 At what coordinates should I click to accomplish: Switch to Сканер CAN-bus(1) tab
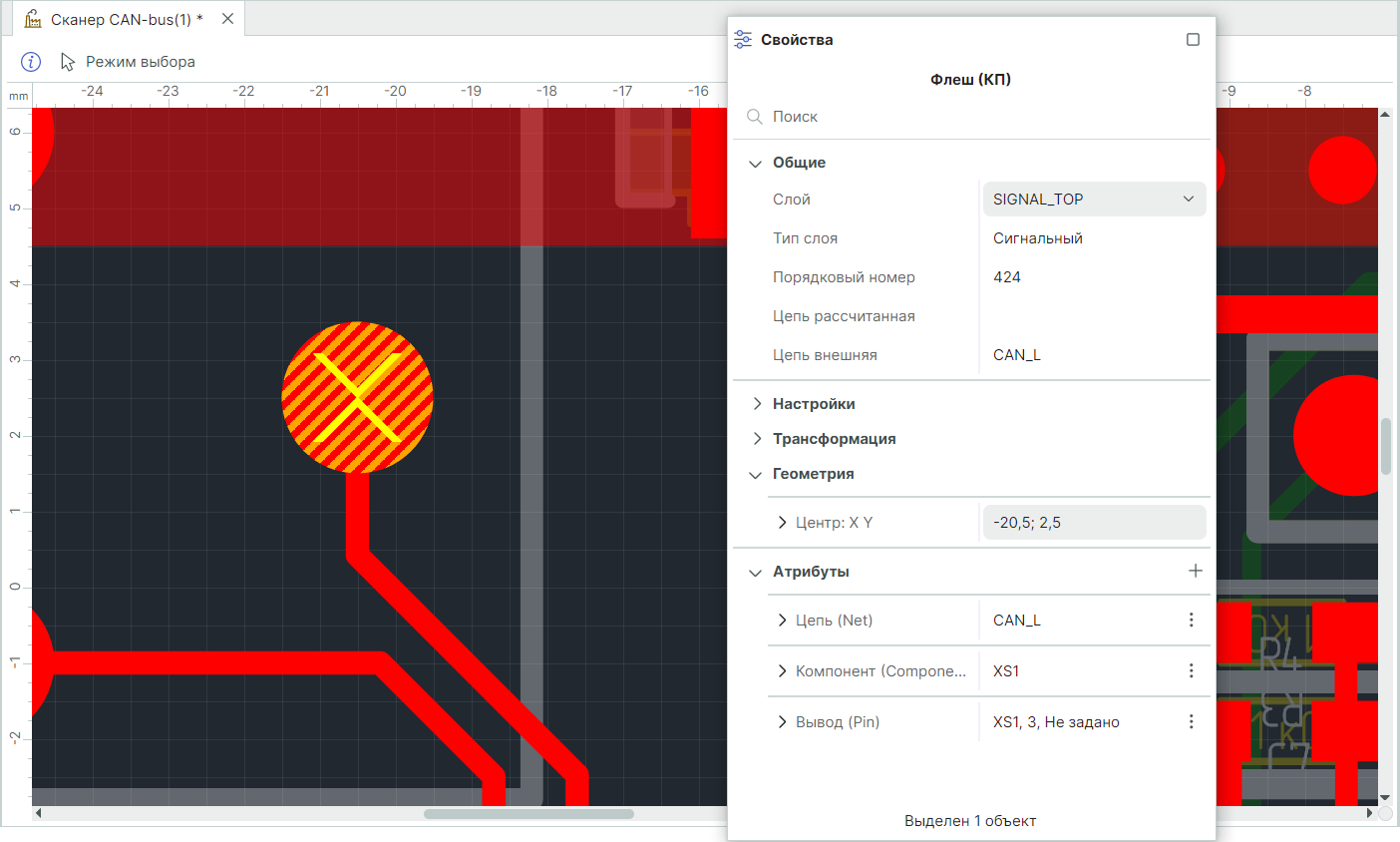120,19
